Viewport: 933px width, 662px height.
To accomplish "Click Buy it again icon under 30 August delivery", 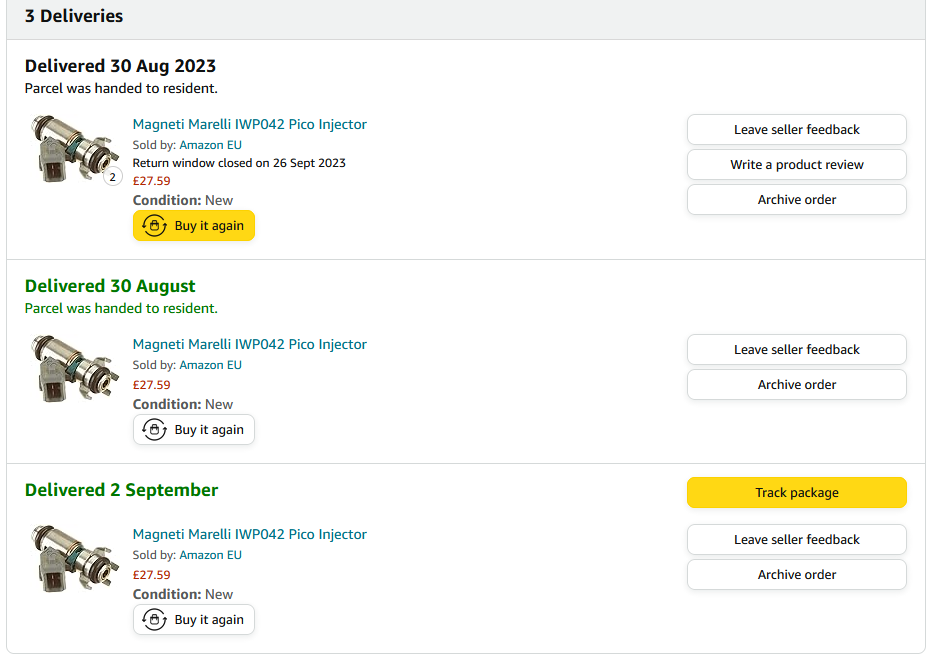I will 155,430.
